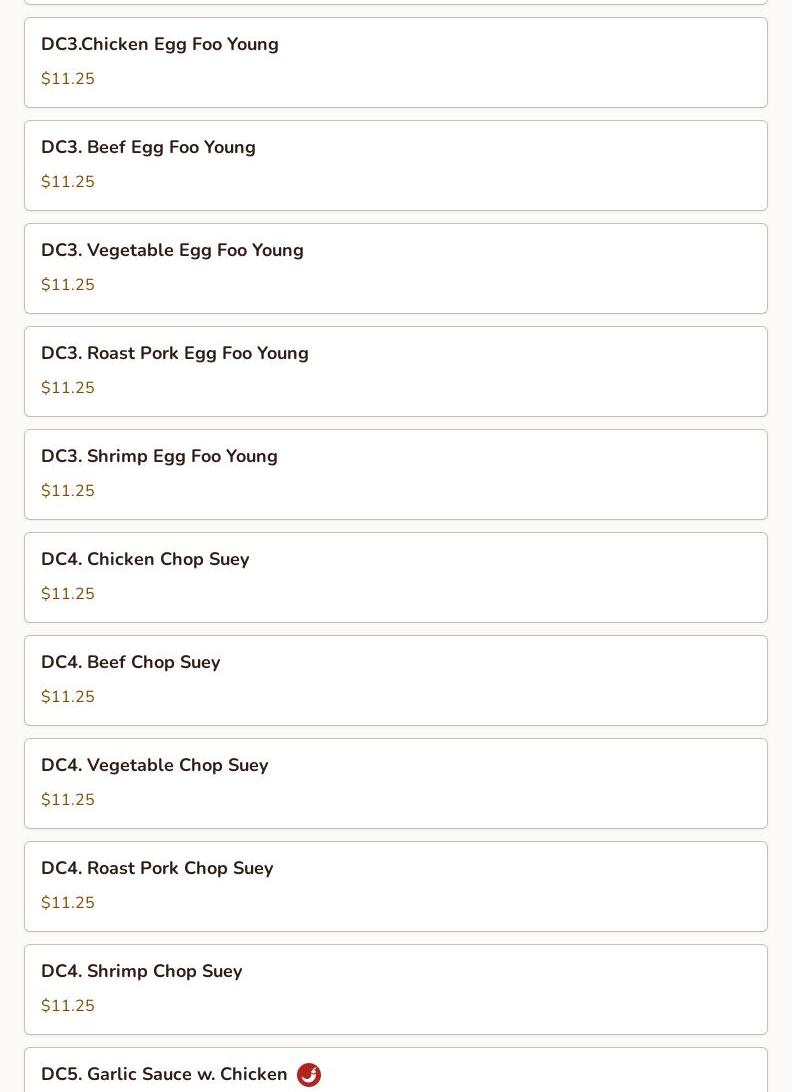The image size is (792, 1092).
Task: Click the price under Shrimp Egg Foo Young
Action: coord(68,490)
